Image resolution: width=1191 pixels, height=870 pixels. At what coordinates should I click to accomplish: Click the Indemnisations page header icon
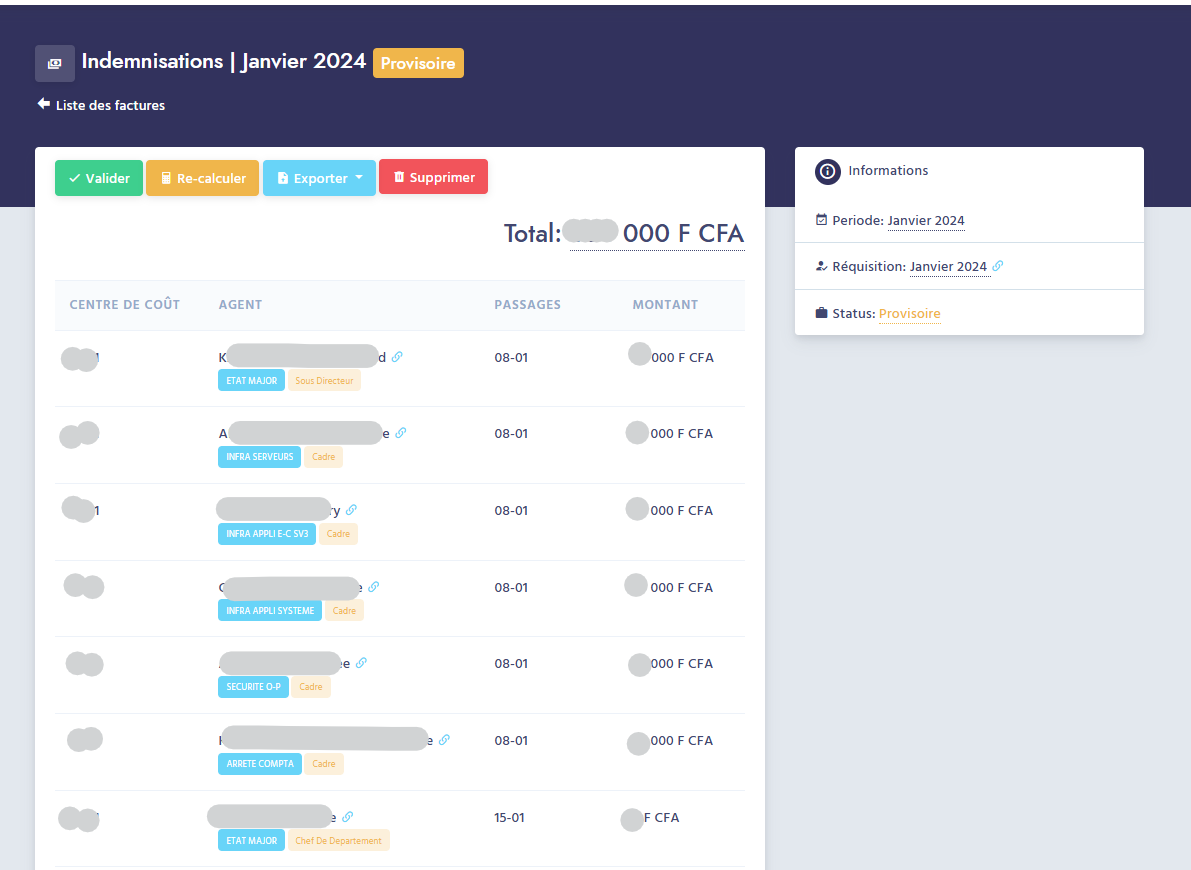click(54, 63)
